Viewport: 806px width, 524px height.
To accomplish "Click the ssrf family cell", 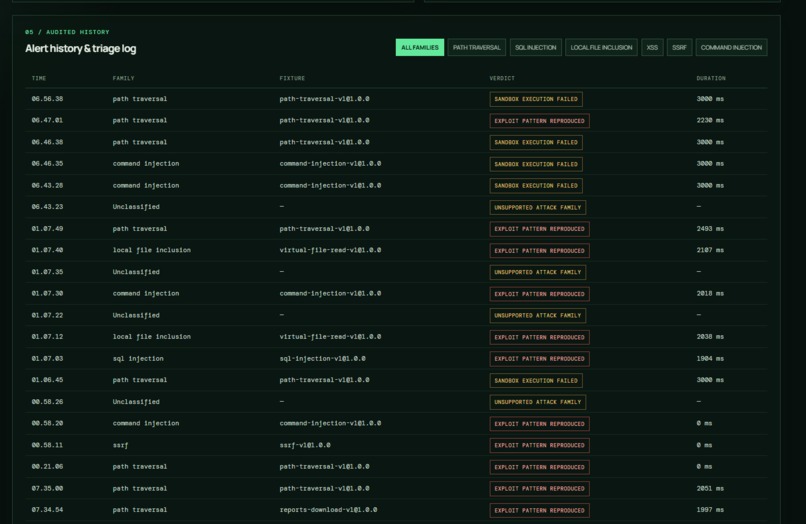I will [120, 445].
